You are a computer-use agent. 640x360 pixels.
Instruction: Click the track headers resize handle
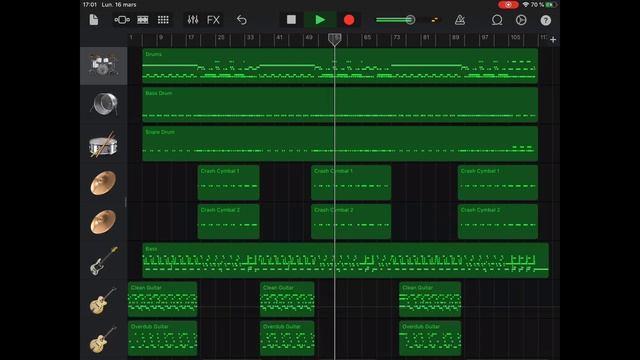[x=126, y=202]
